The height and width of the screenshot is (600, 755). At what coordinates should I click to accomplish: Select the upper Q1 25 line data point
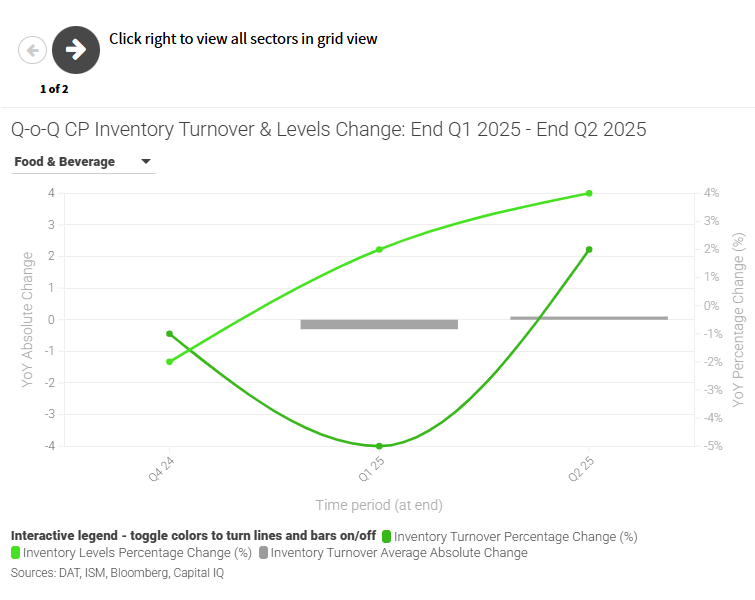[x=379, y=249]
